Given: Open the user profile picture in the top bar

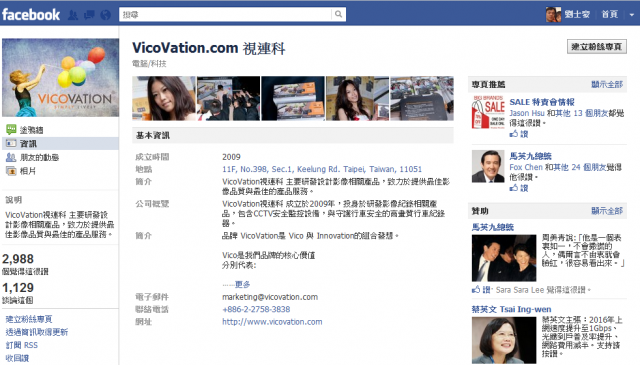Looking at the screenshot, I should click(553, 14).
